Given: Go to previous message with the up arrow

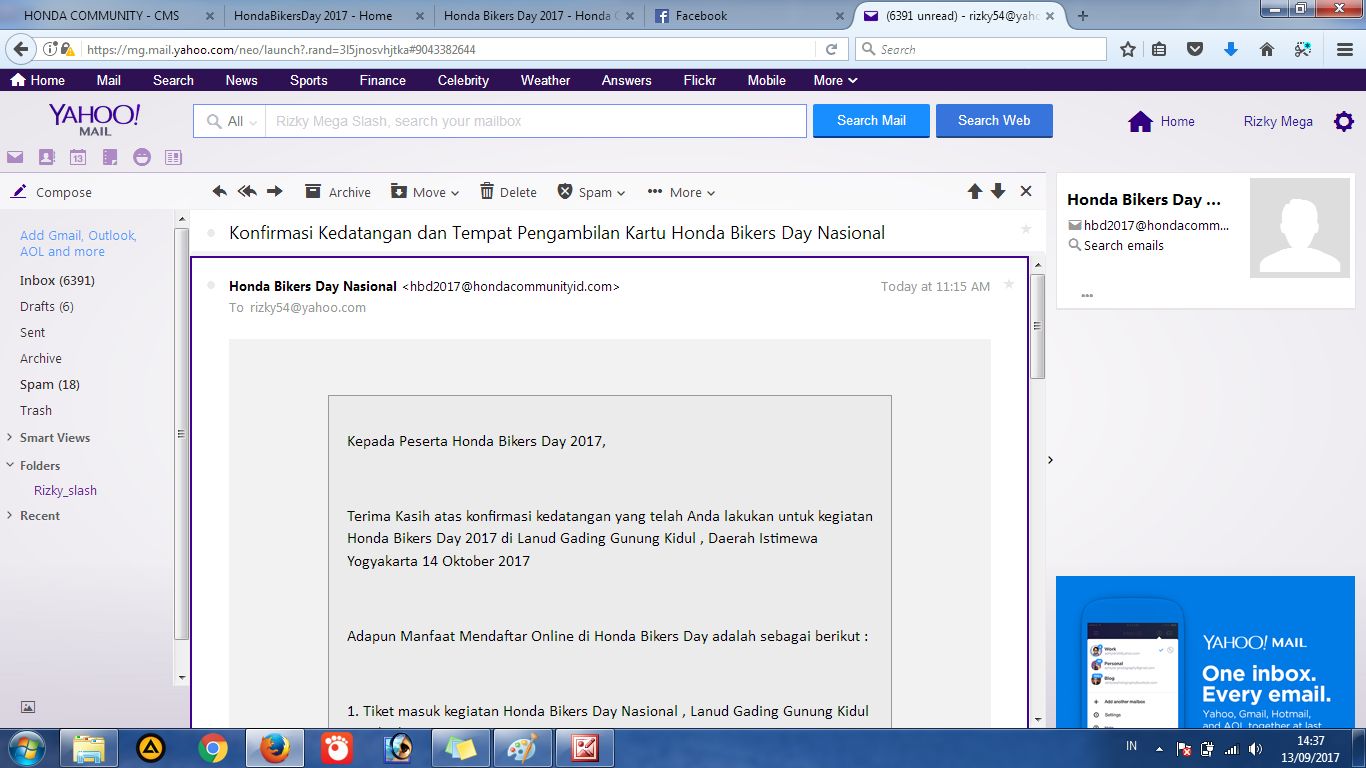Looking at the screenshot, I should [x=975, y=191].
